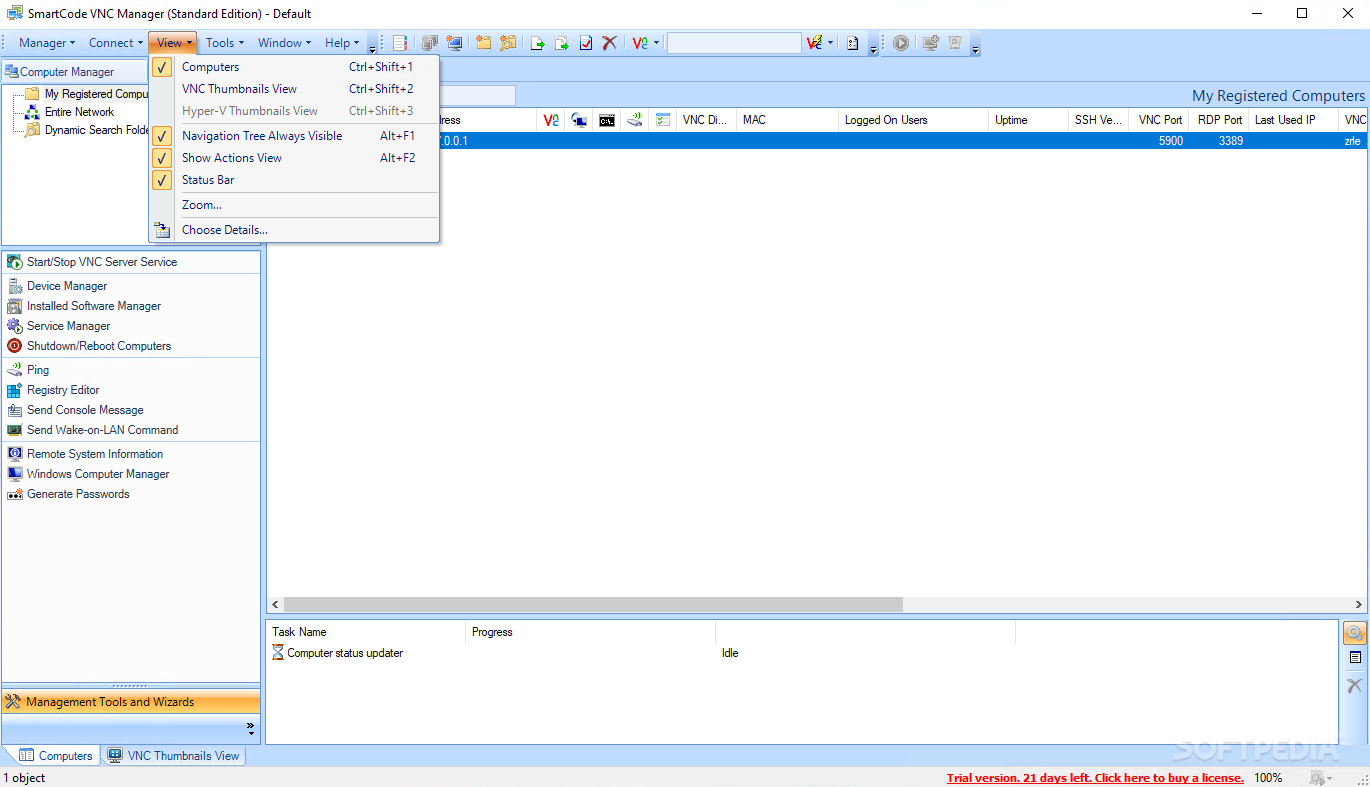Switch to VNC Thumbnails View bottom tab
Screen dimensions: 1370x787
[174, 756]
